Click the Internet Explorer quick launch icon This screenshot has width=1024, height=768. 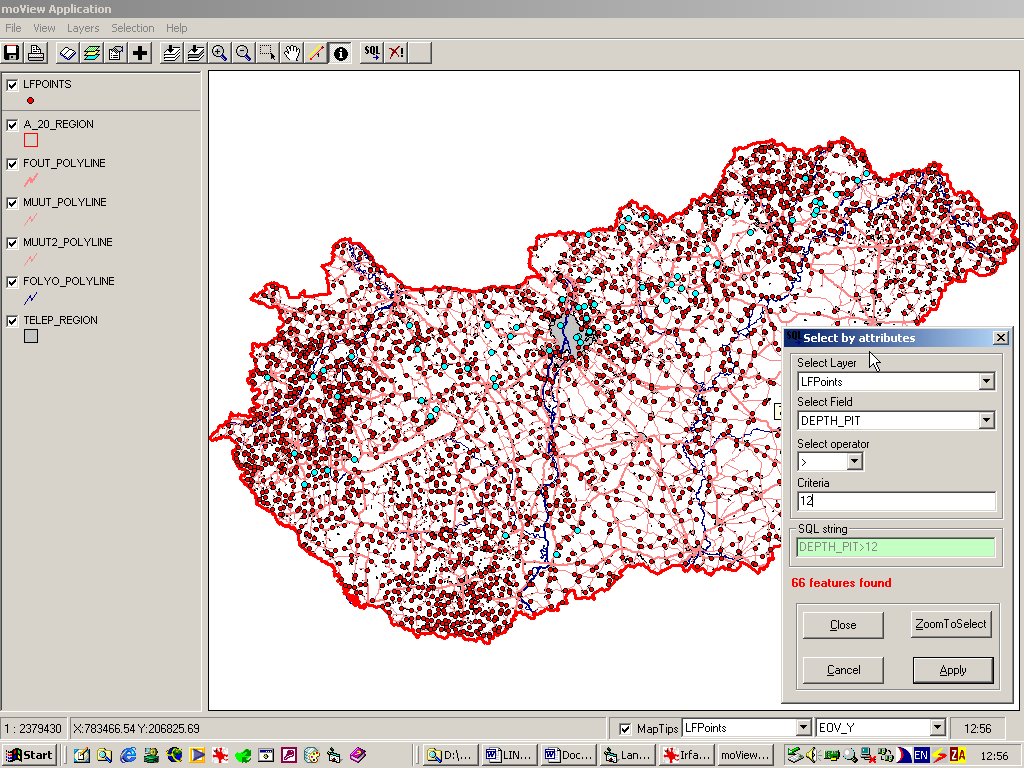click(128, 756)
